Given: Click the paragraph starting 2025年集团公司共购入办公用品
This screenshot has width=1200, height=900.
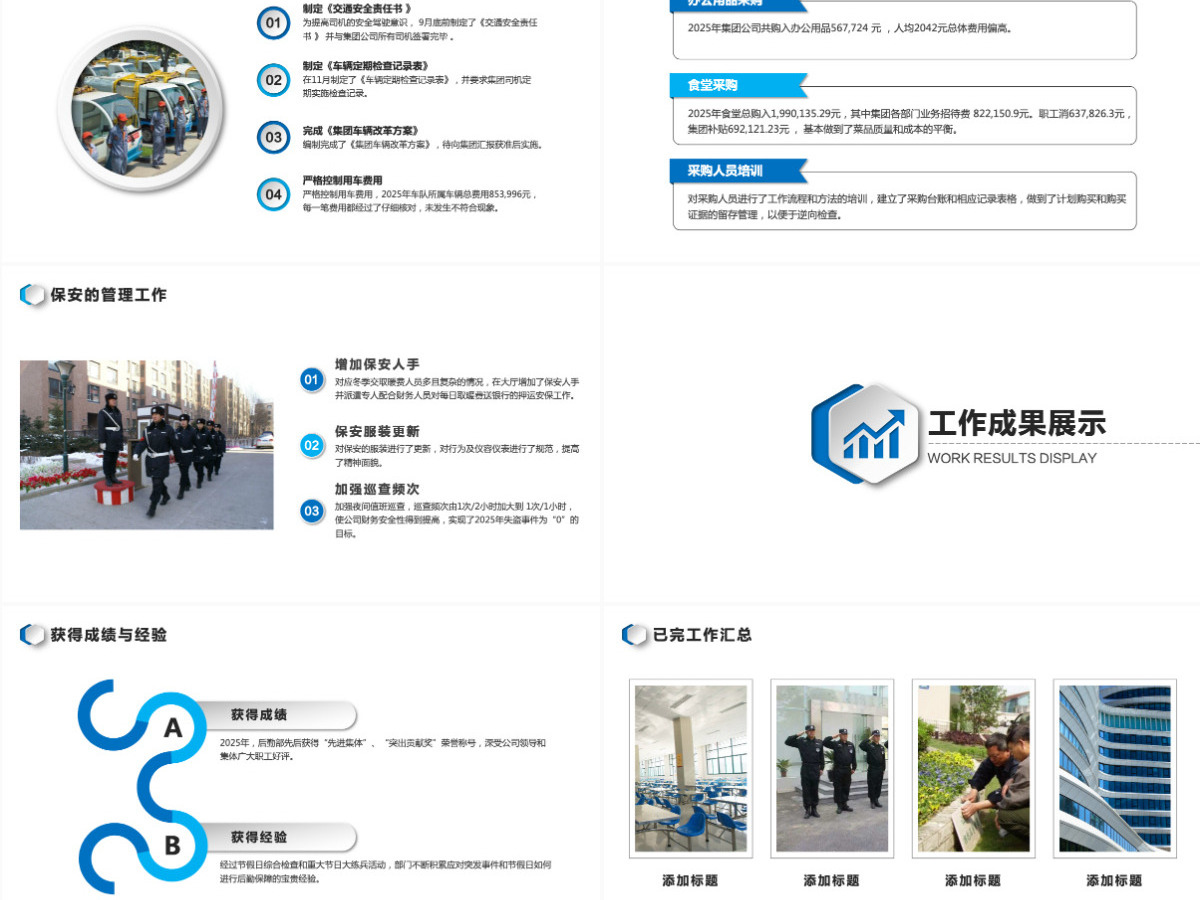Looking at the screenshot, I should [x=850, y=28].
